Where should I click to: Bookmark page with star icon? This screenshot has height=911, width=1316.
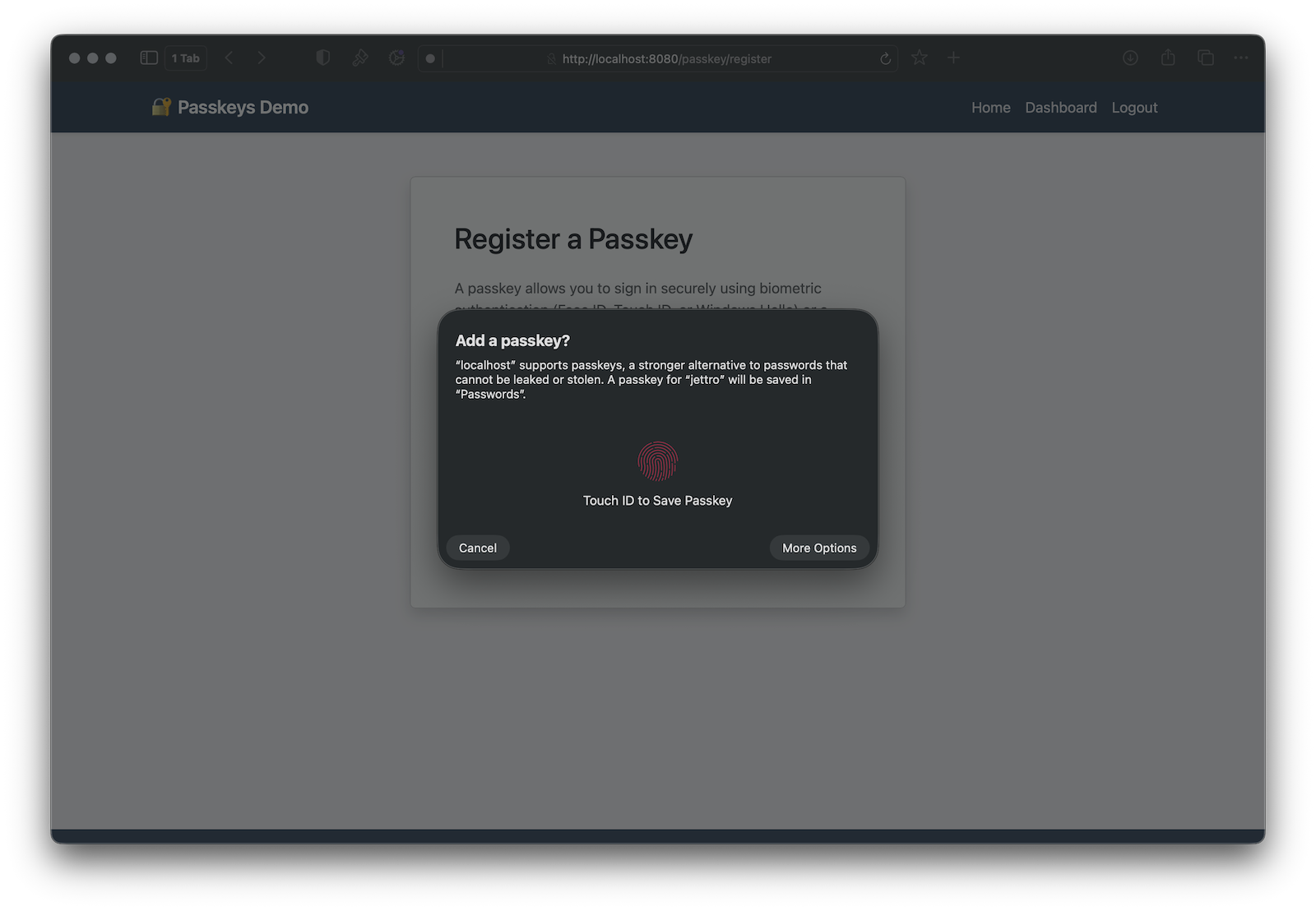(920, 58)
